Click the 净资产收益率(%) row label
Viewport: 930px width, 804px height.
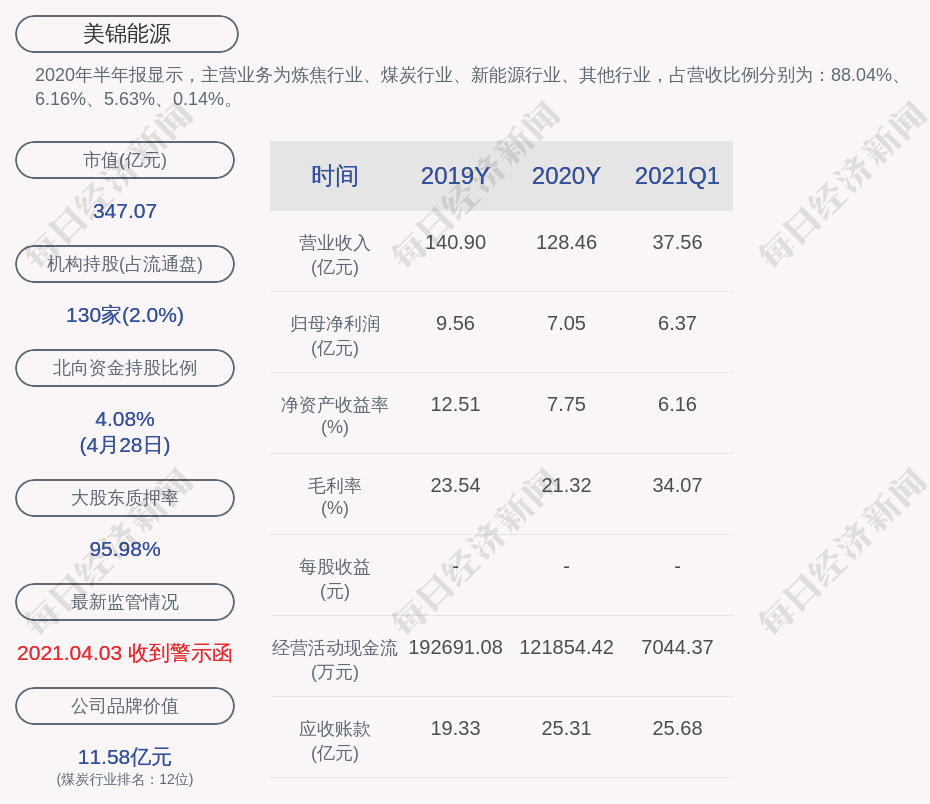click(334, 416)
